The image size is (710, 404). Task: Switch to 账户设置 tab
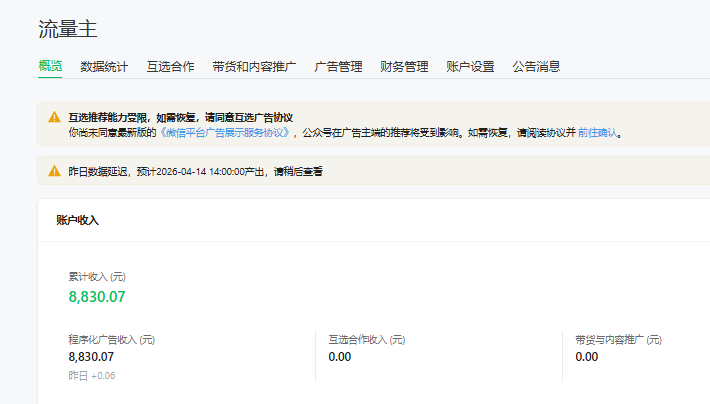pyautogui.click(x=470, y=67)
